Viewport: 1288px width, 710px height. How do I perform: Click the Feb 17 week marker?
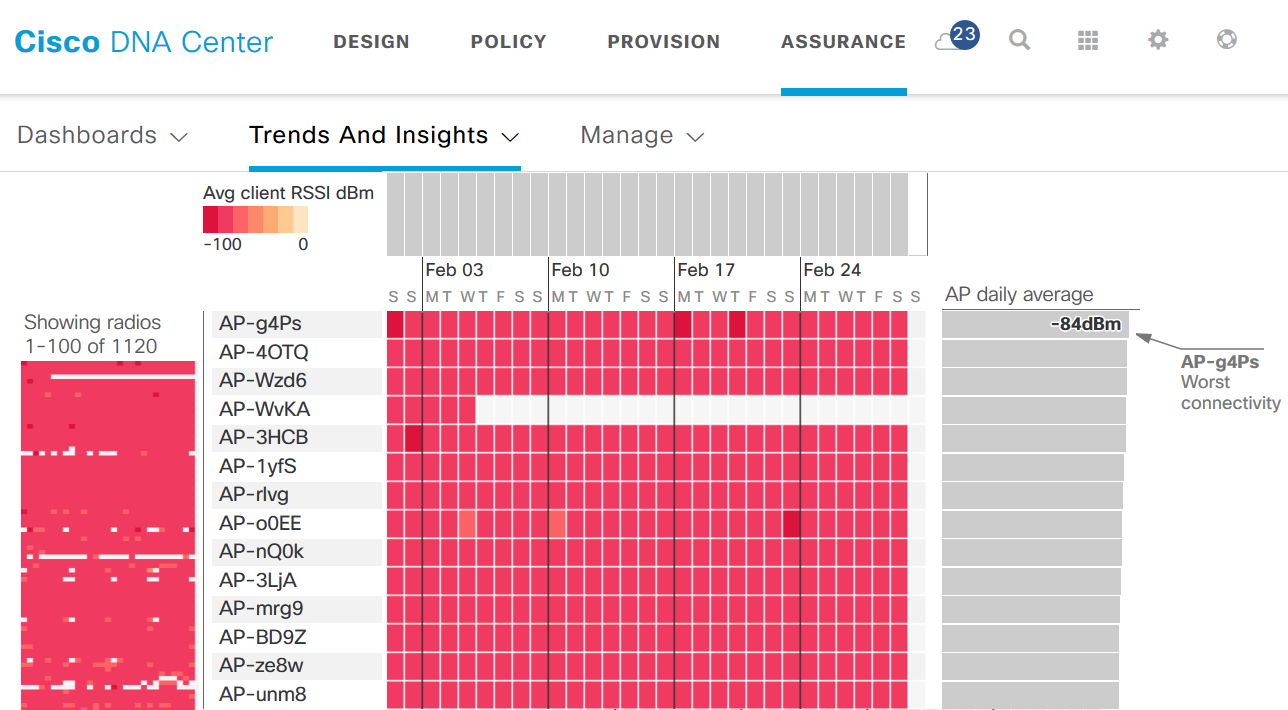coord(705,270)
